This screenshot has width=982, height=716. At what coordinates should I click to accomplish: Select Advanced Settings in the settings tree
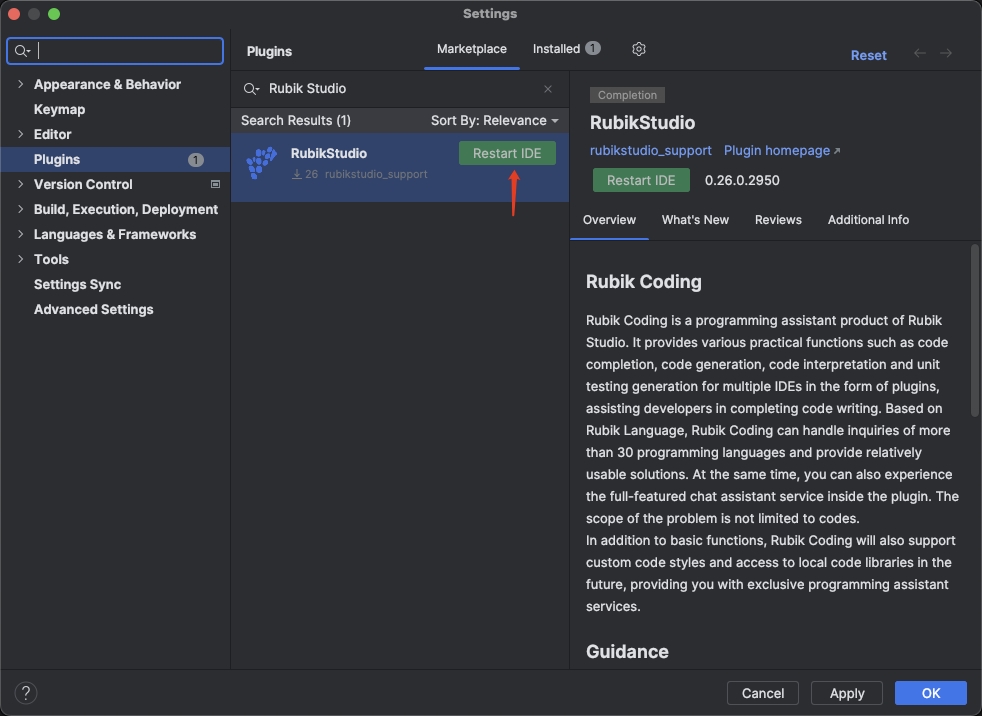click(x=115, y=309)
